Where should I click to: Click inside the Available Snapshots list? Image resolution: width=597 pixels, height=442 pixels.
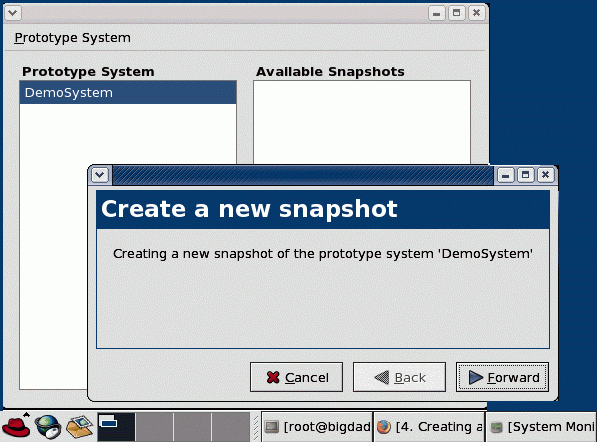[362, 122]
